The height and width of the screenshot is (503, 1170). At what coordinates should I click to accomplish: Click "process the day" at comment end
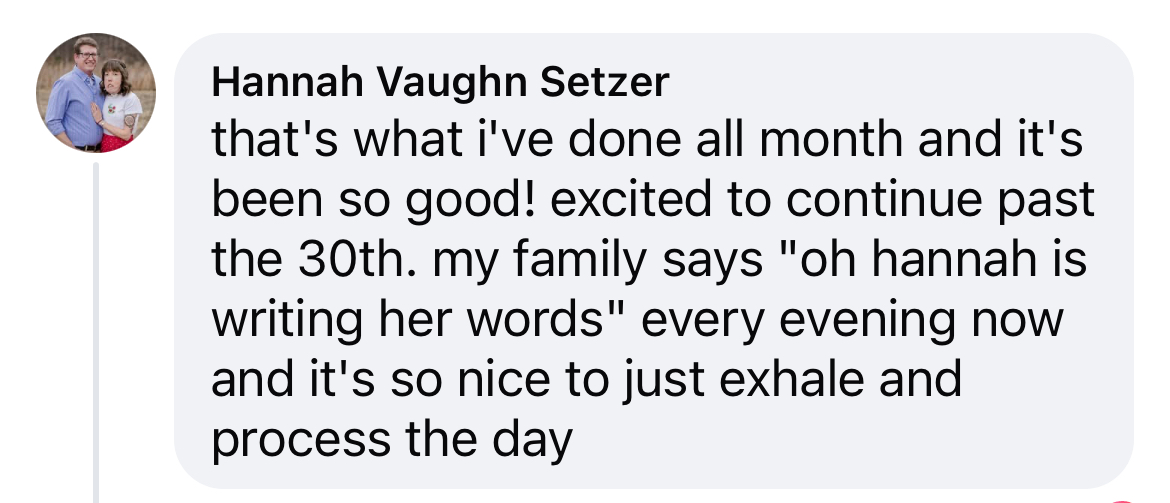click(x=392, y=440)
